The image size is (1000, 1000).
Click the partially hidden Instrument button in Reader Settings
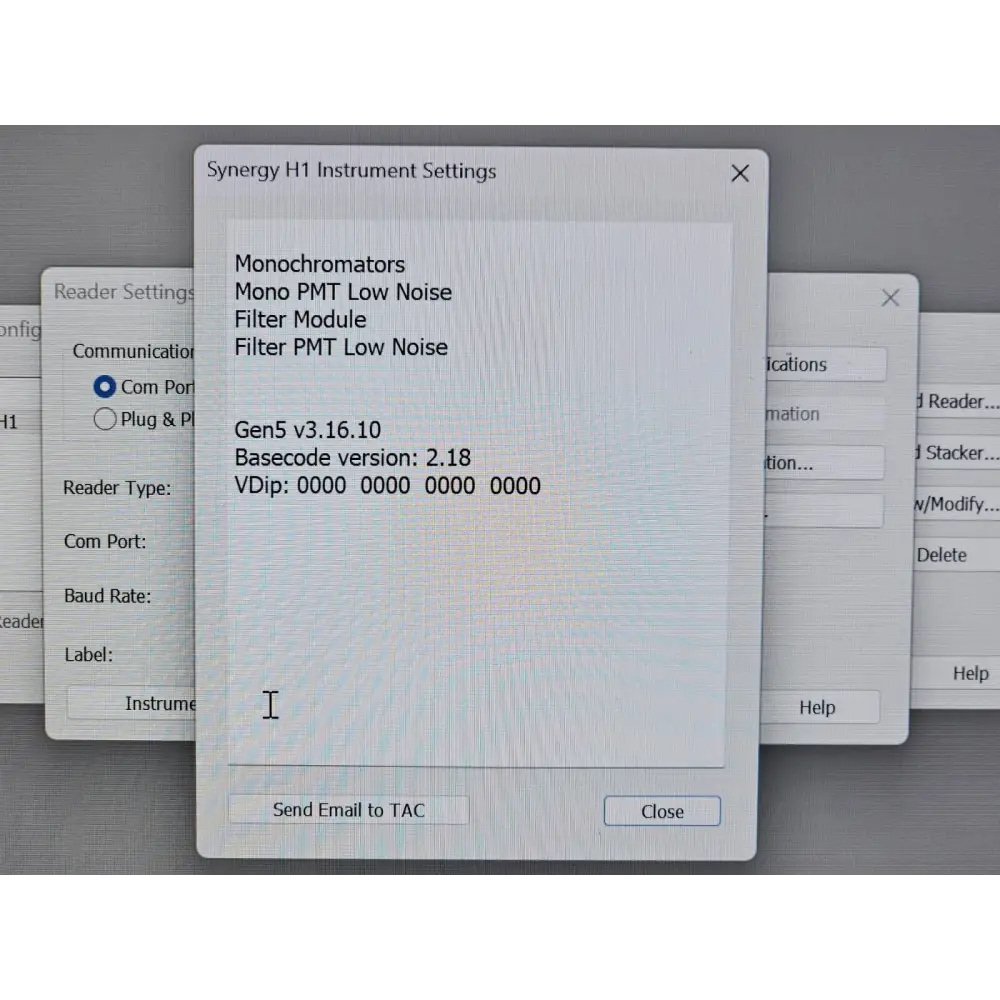(131, 703)
